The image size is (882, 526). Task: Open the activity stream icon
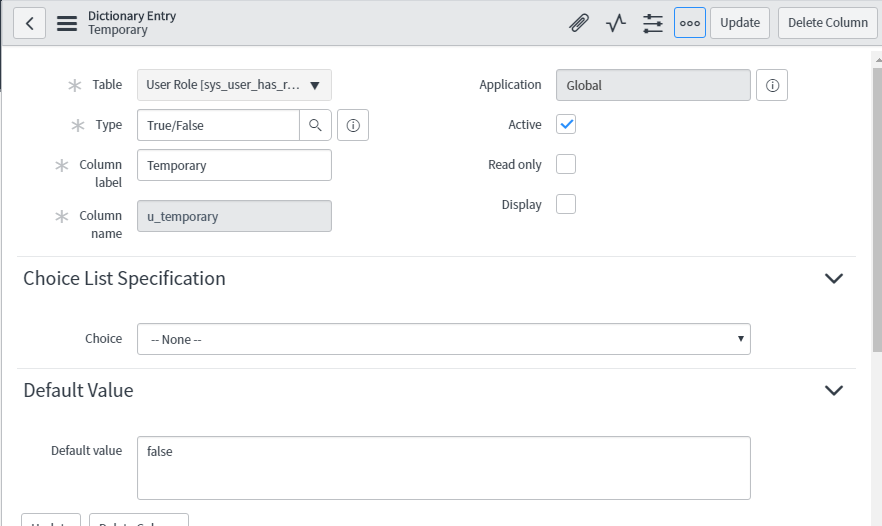(616, 23)
